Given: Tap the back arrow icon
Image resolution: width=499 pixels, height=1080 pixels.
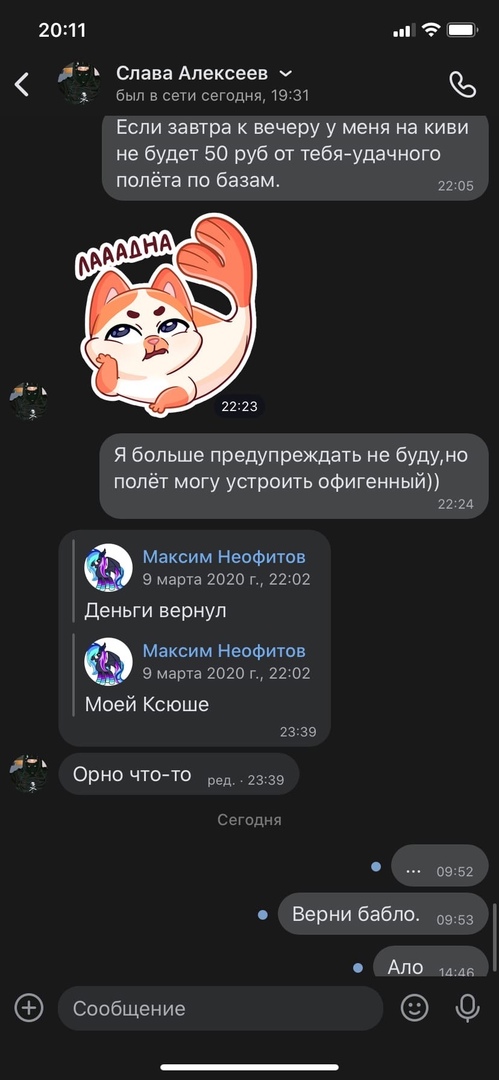Looking at the screenshot, I should click(x=22, y=85).
